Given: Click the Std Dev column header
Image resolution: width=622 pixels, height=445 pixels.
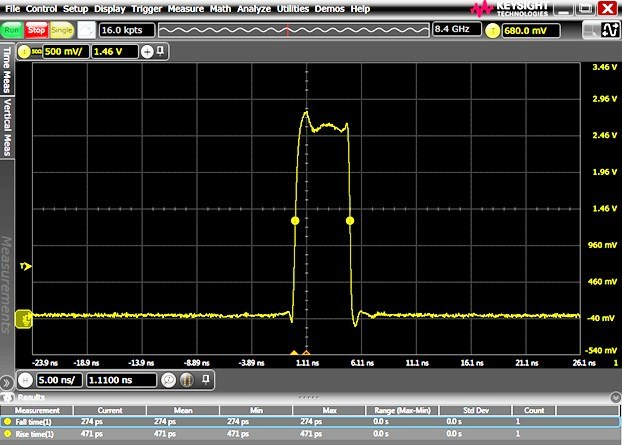Looking at the screenshot, I should coord(476,410).
